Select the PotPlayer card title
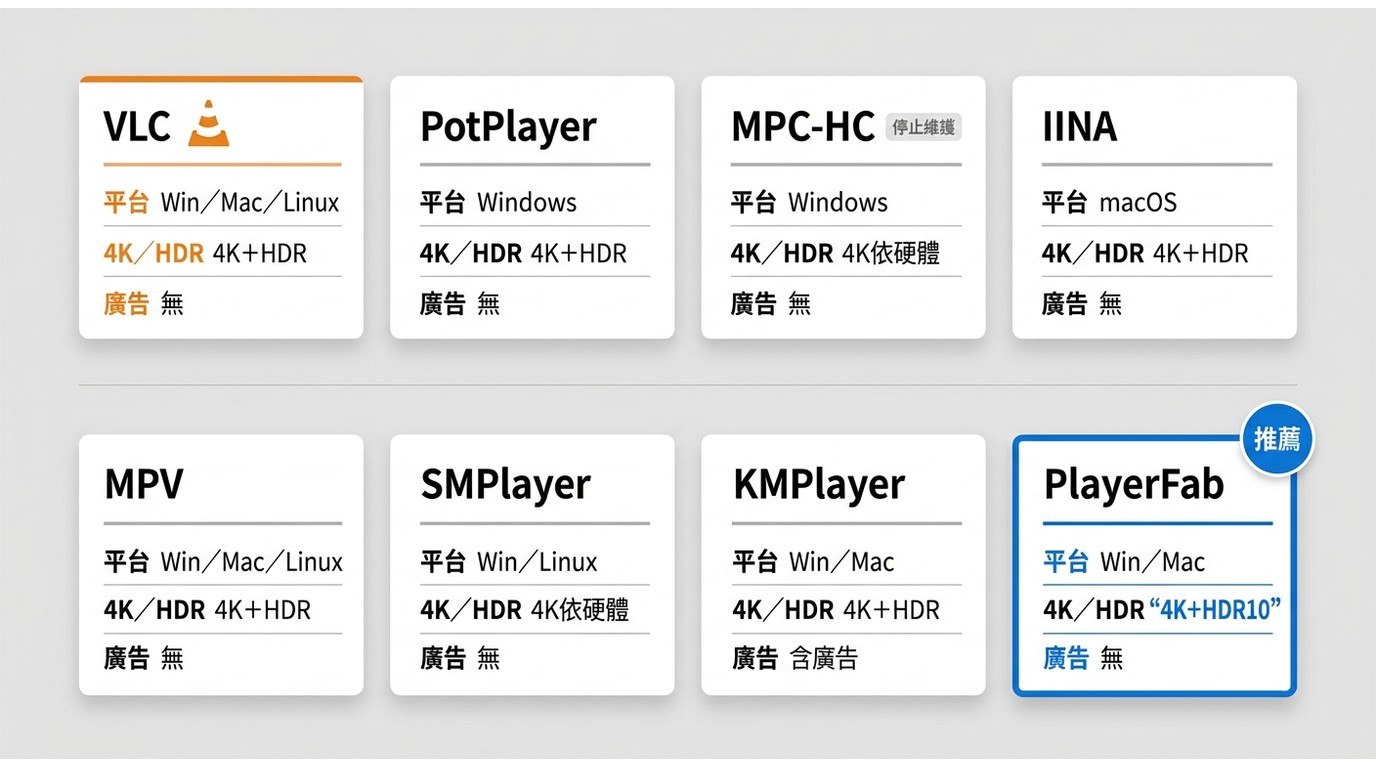 click(508, 128)
